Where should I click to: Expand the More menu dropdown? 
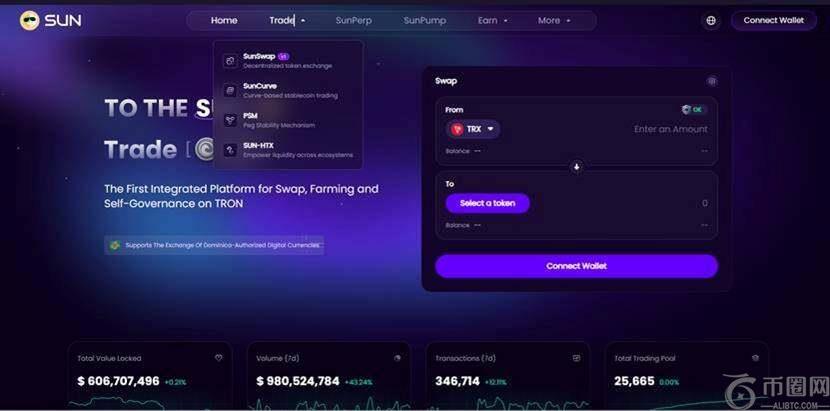(x=554, y=21)
